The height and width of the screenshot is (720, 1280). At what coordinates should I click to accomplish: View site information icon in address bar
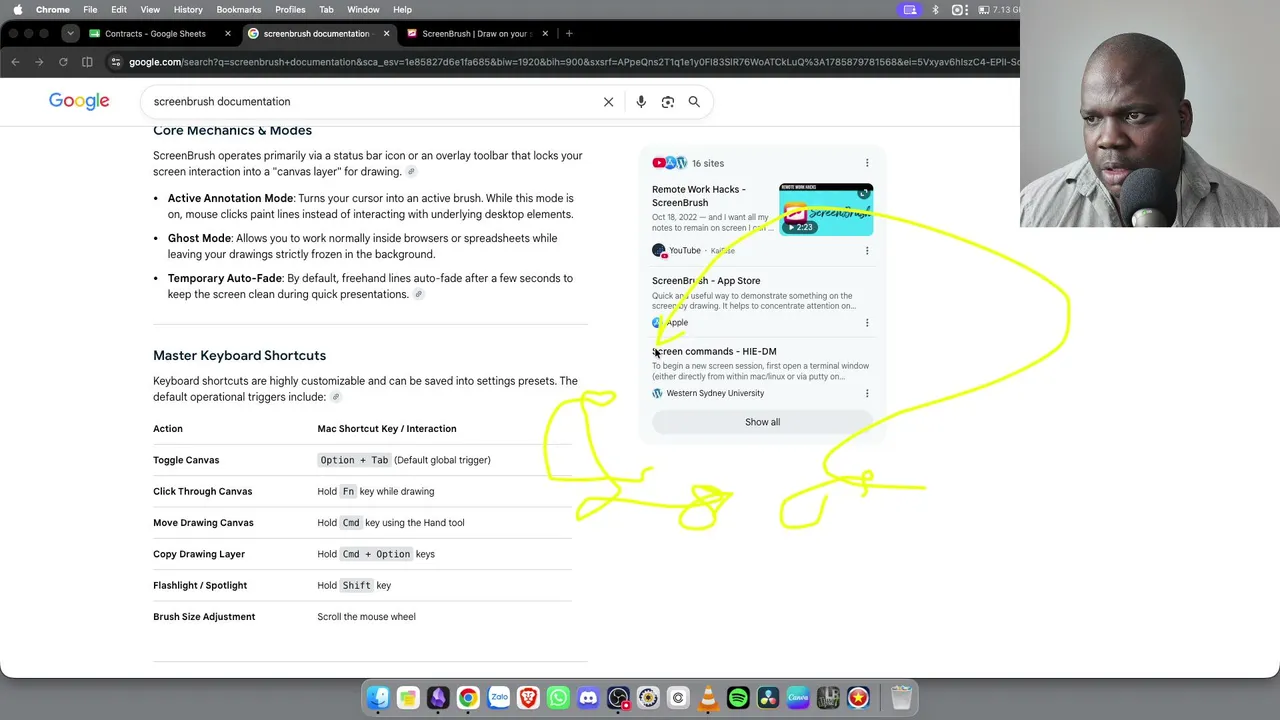116,62
